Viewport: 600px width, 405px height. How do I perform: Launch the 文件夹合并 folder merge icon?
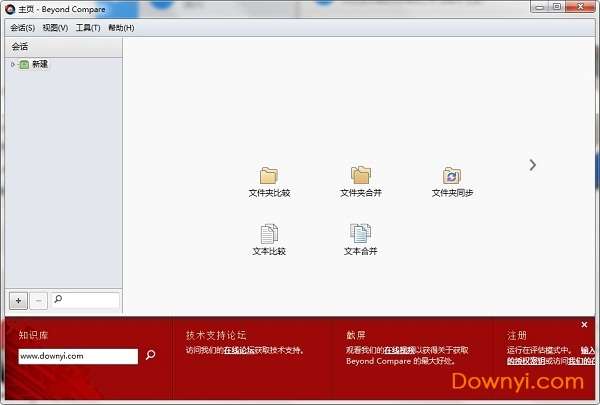pos(360,176)
